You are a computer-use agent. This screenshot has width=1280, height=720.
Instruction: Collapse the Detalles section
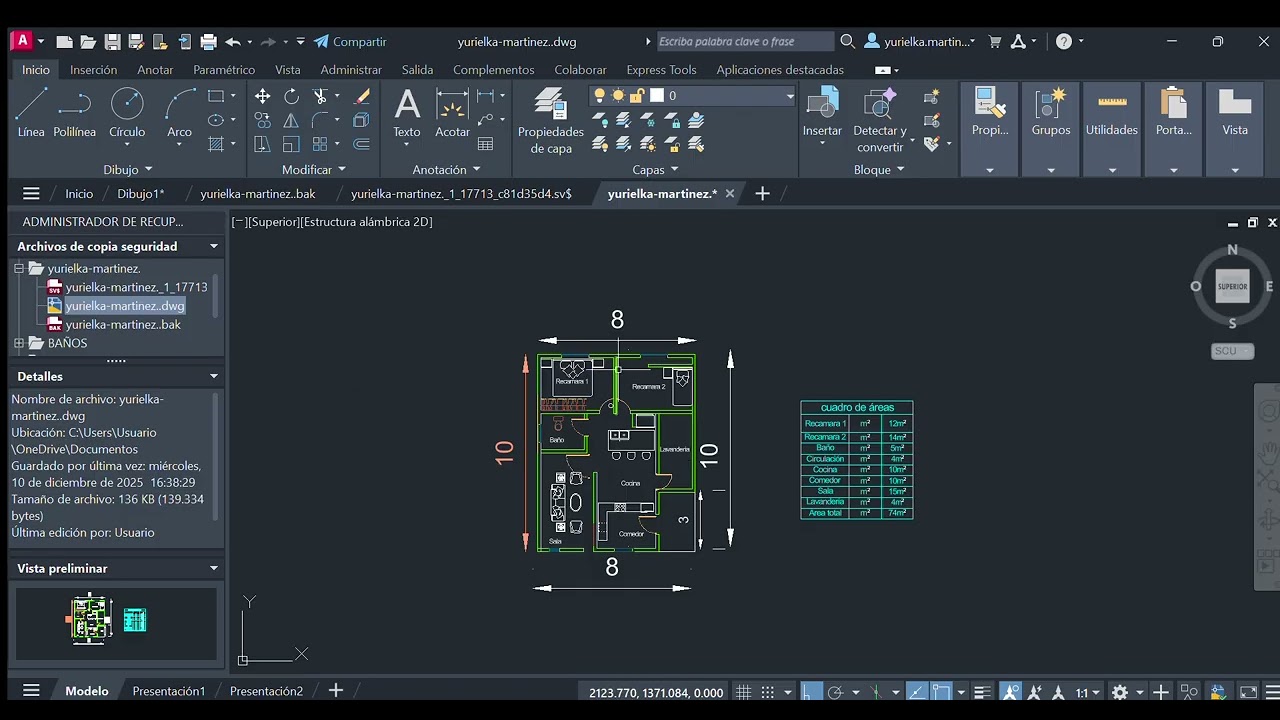(x=214, y=376)
